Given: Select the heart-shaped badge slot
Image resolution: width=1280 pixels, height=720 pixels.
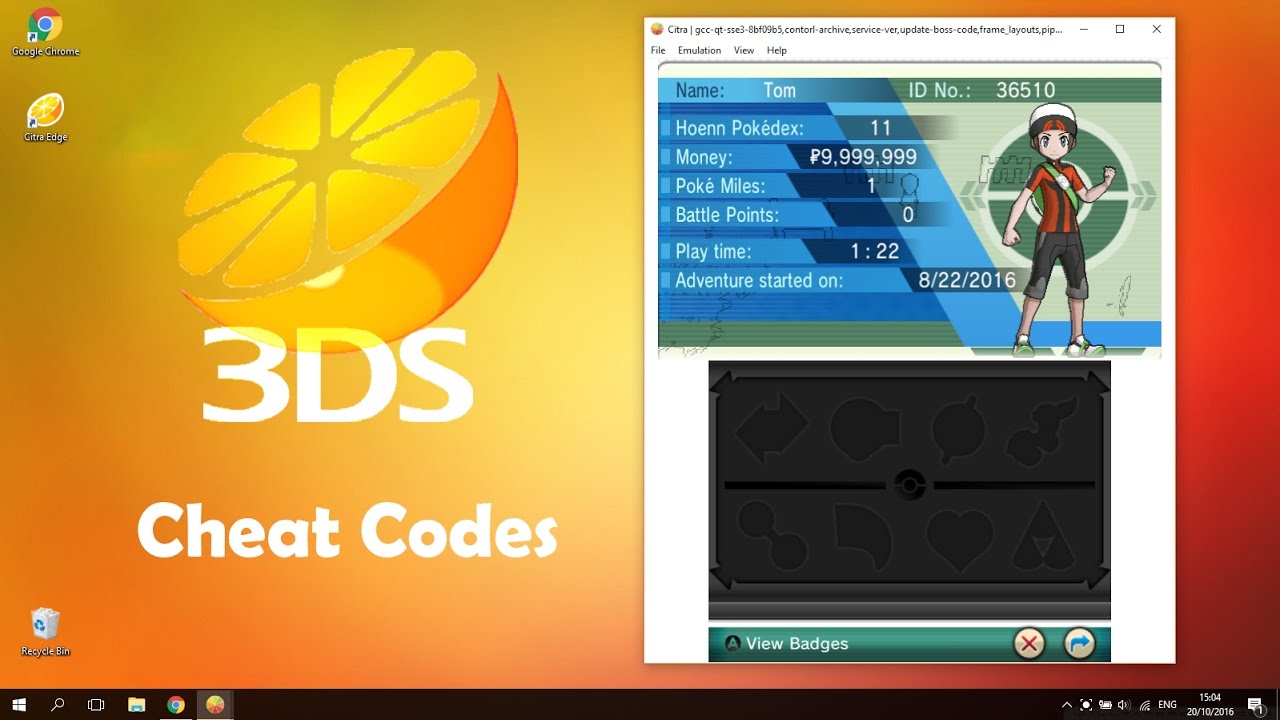Looking at the screenshot, I should click(958, 538).
